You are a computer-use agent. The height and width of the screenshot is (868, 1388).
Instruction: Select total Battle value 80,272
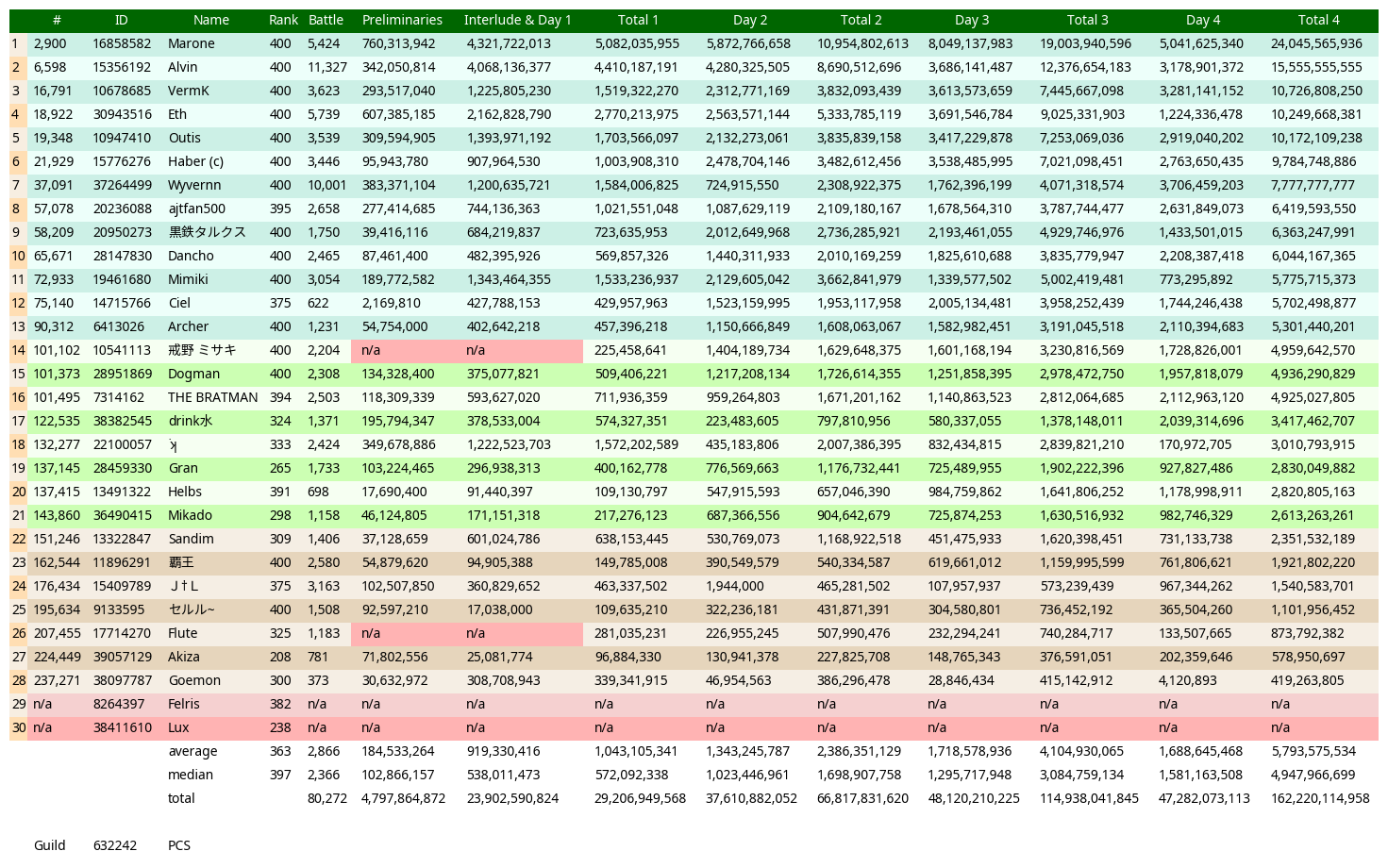click(x=327, y=798)
